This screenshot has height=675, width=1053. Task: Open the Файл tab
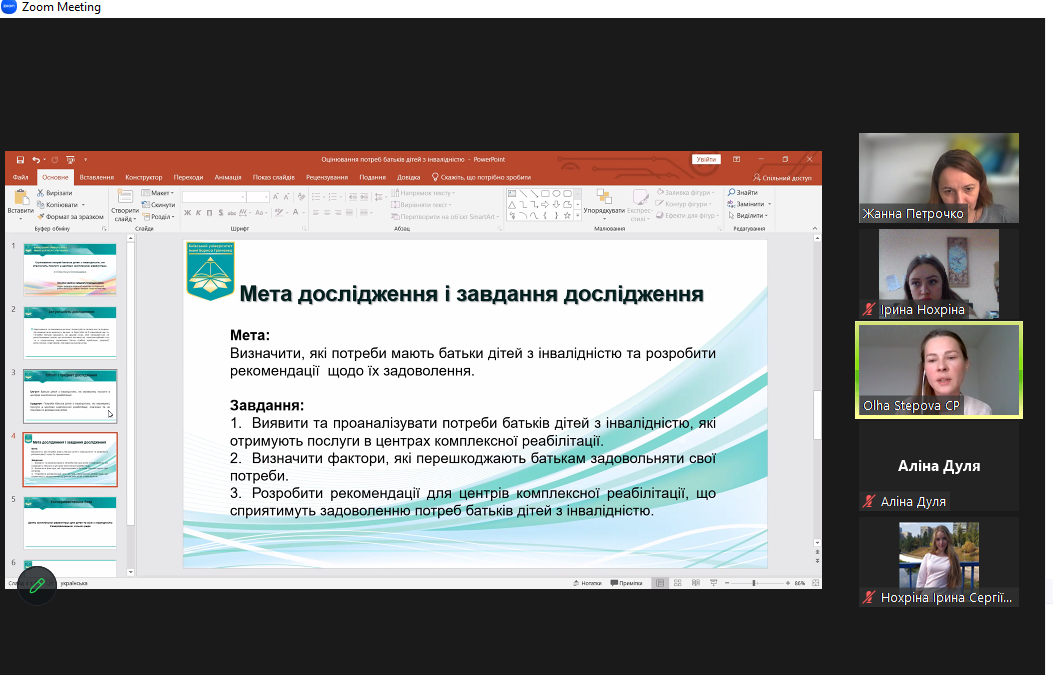[x=21, y=177]
